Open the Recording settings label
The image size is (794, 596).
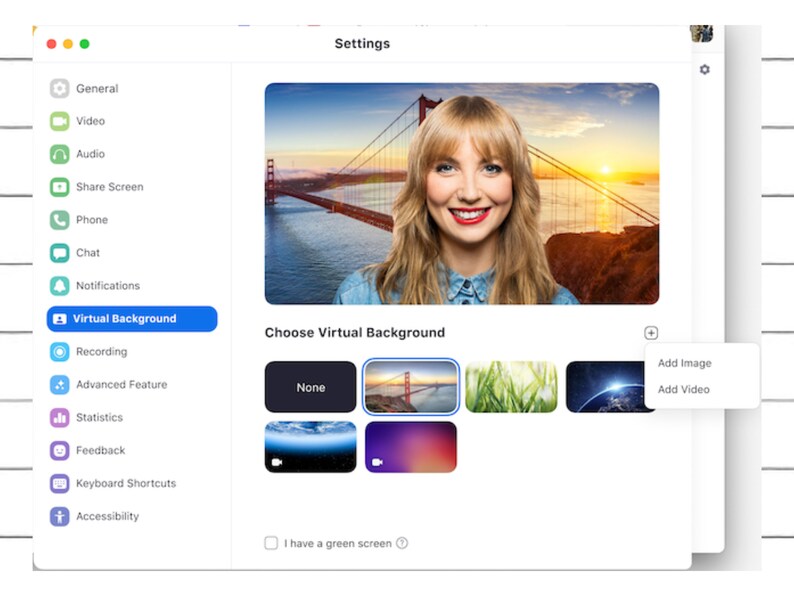click(x=102, y=351)
